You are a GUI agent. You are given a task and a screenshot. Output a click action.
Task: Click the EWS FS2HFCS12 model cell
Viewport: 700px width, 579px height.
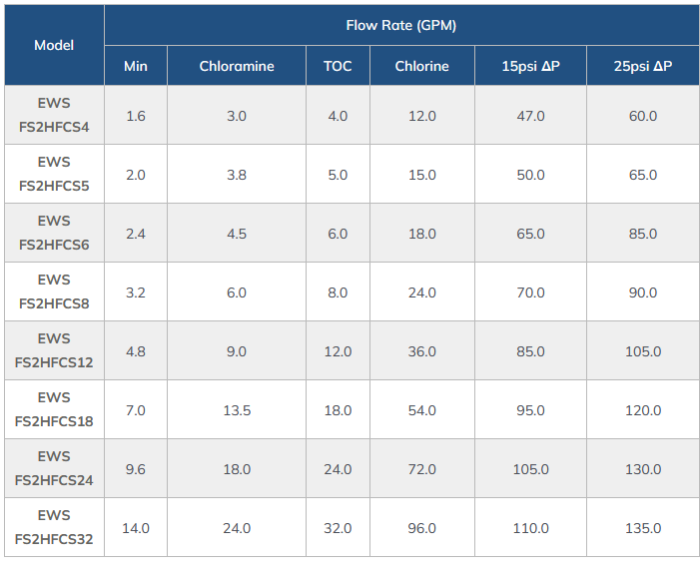(x=54, y=351)
